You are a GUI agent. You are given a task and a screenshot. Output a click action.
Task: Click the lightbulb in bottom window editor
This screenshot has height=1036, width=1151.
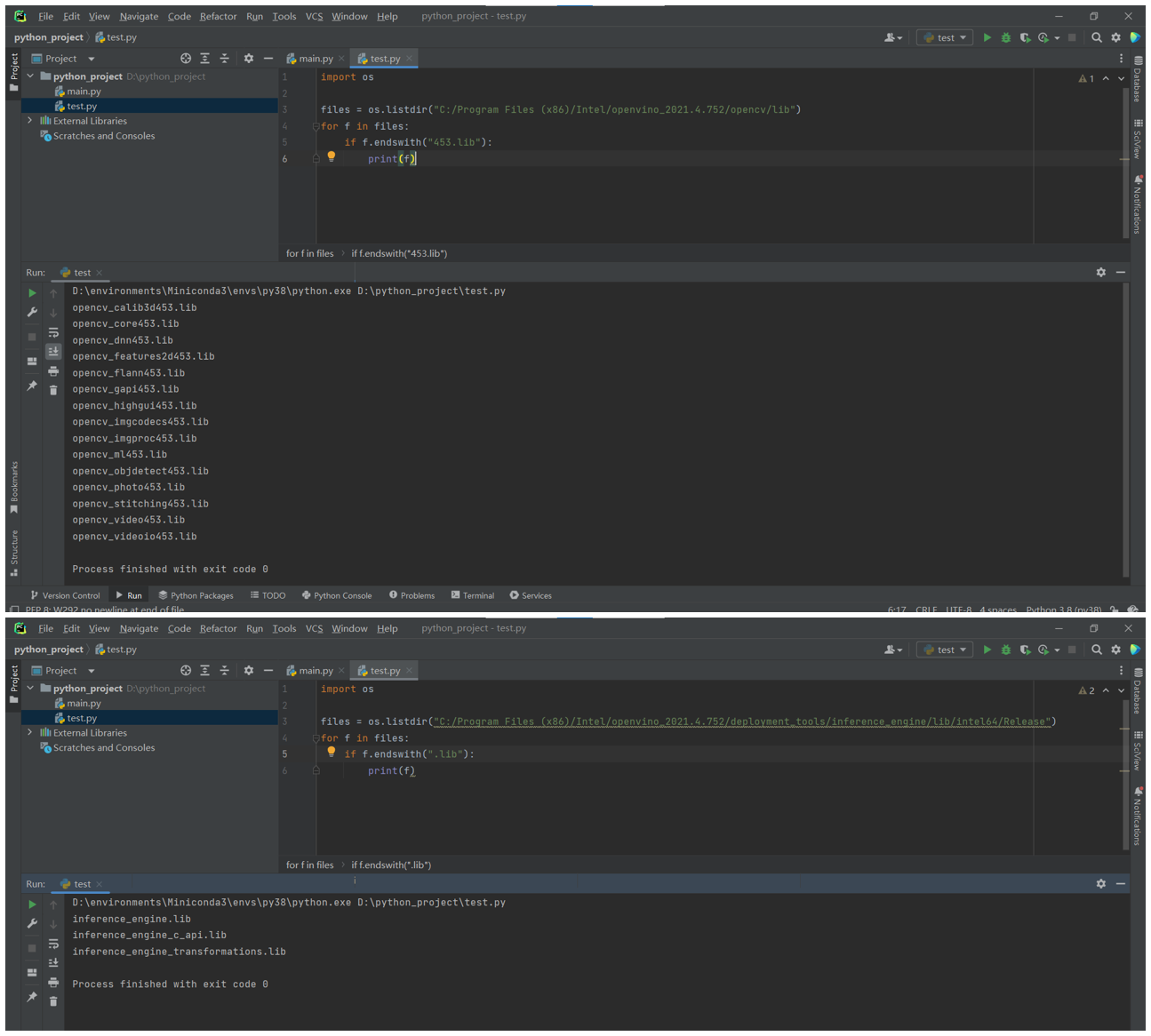coord(332,752)
